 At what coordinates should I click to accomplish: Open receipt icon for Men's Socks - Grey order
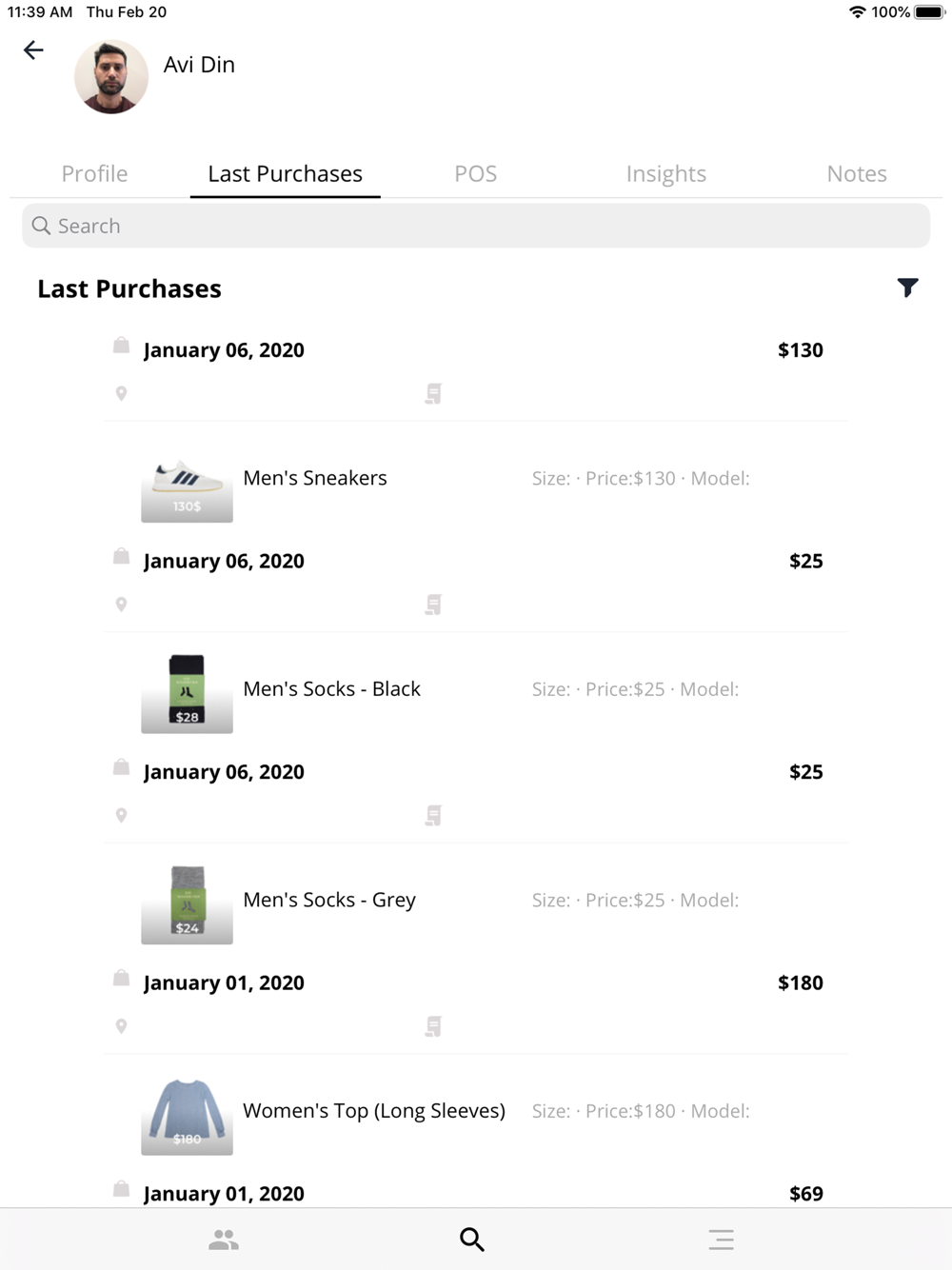point(433,816)
